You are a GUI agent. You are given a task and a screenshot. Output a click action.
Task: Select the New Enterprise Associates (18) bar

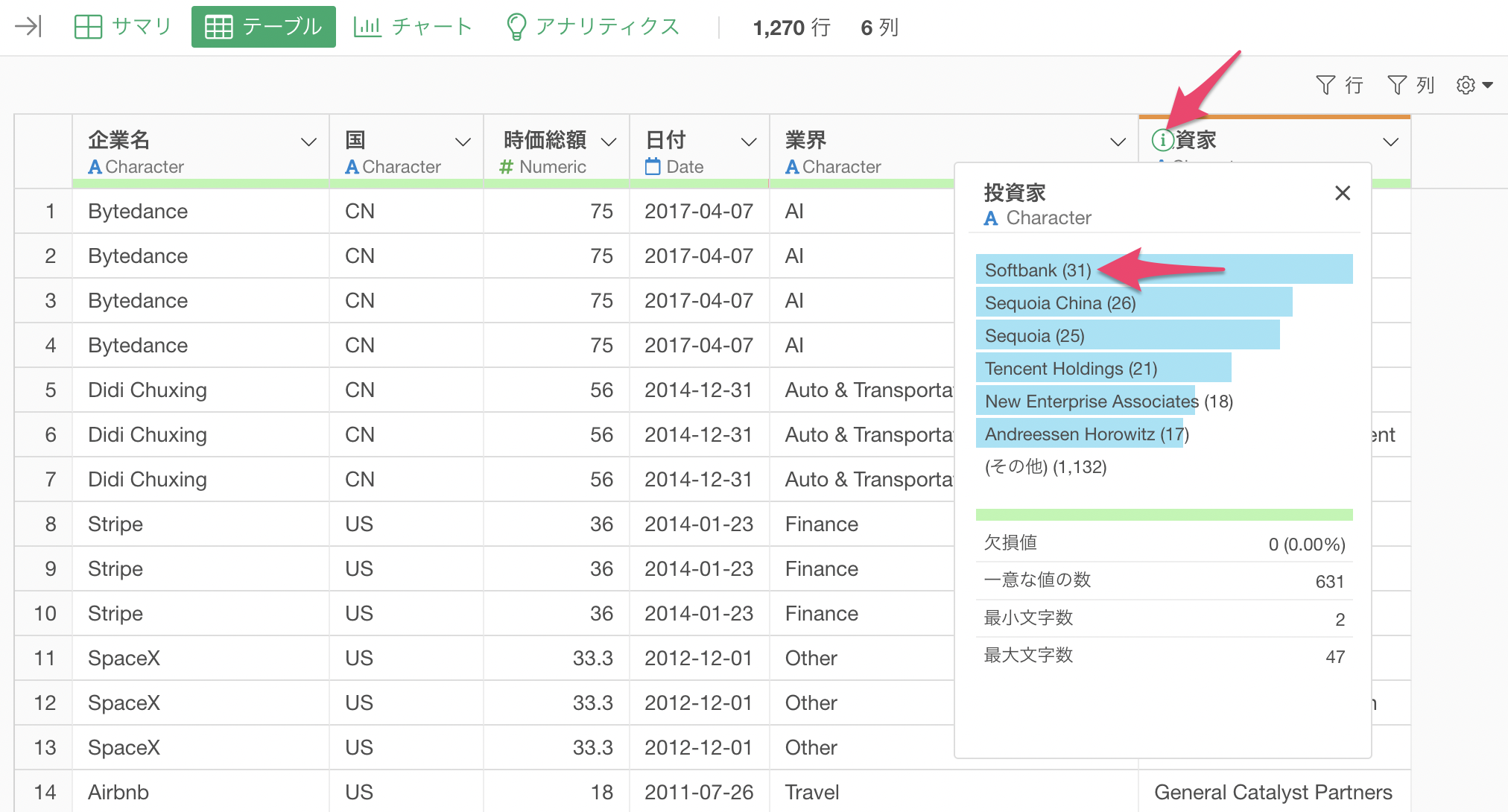[1086, 401]
